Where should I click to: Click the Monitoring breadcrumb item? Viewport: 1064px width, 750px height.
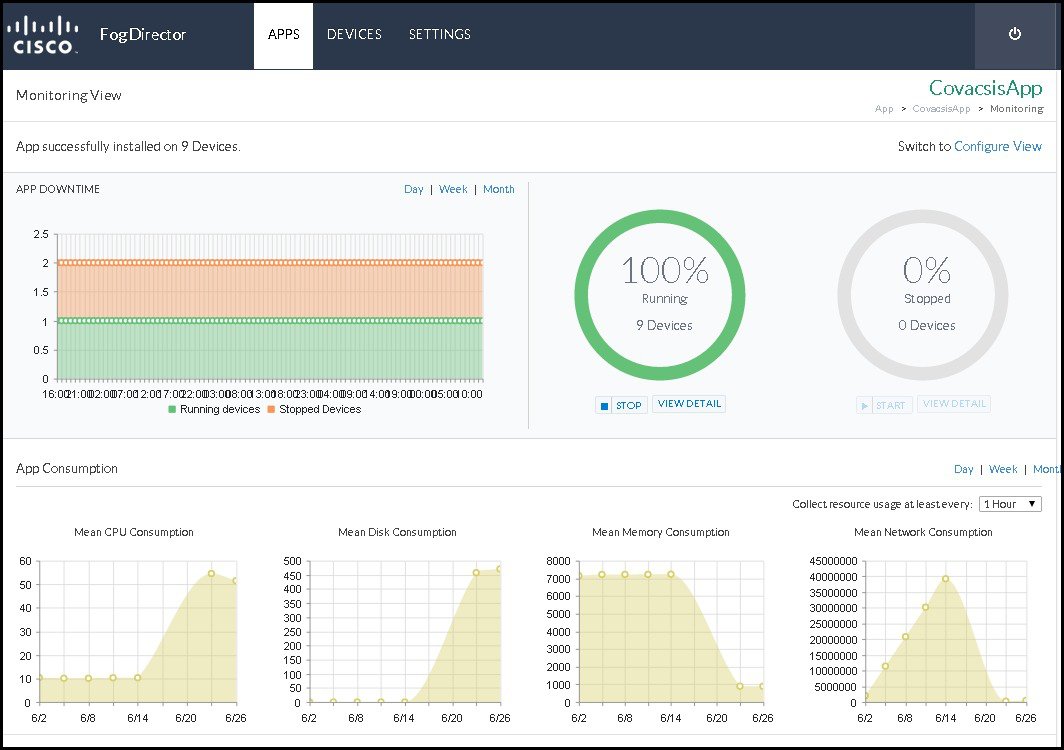1016,109
